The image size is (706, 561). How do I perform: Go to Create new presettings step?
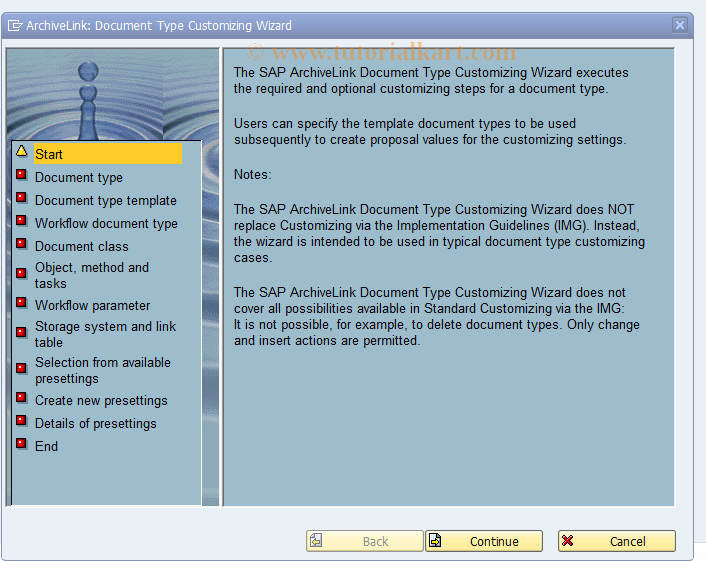click(101, 400)
